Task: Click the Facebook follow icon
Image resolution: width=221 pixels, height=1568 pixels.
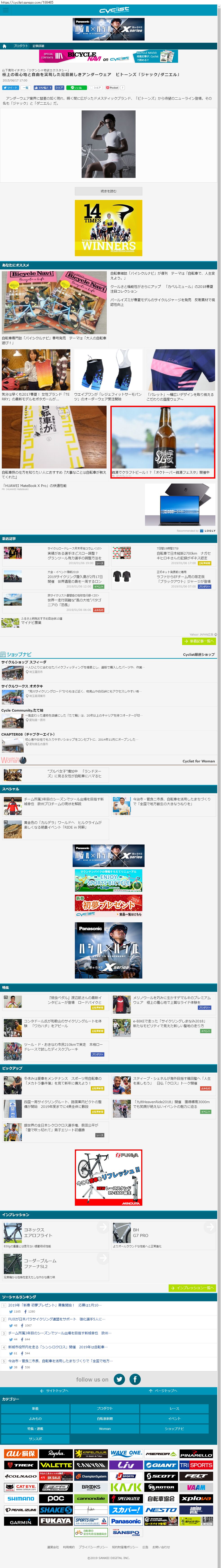Action: click(134, 1379)
